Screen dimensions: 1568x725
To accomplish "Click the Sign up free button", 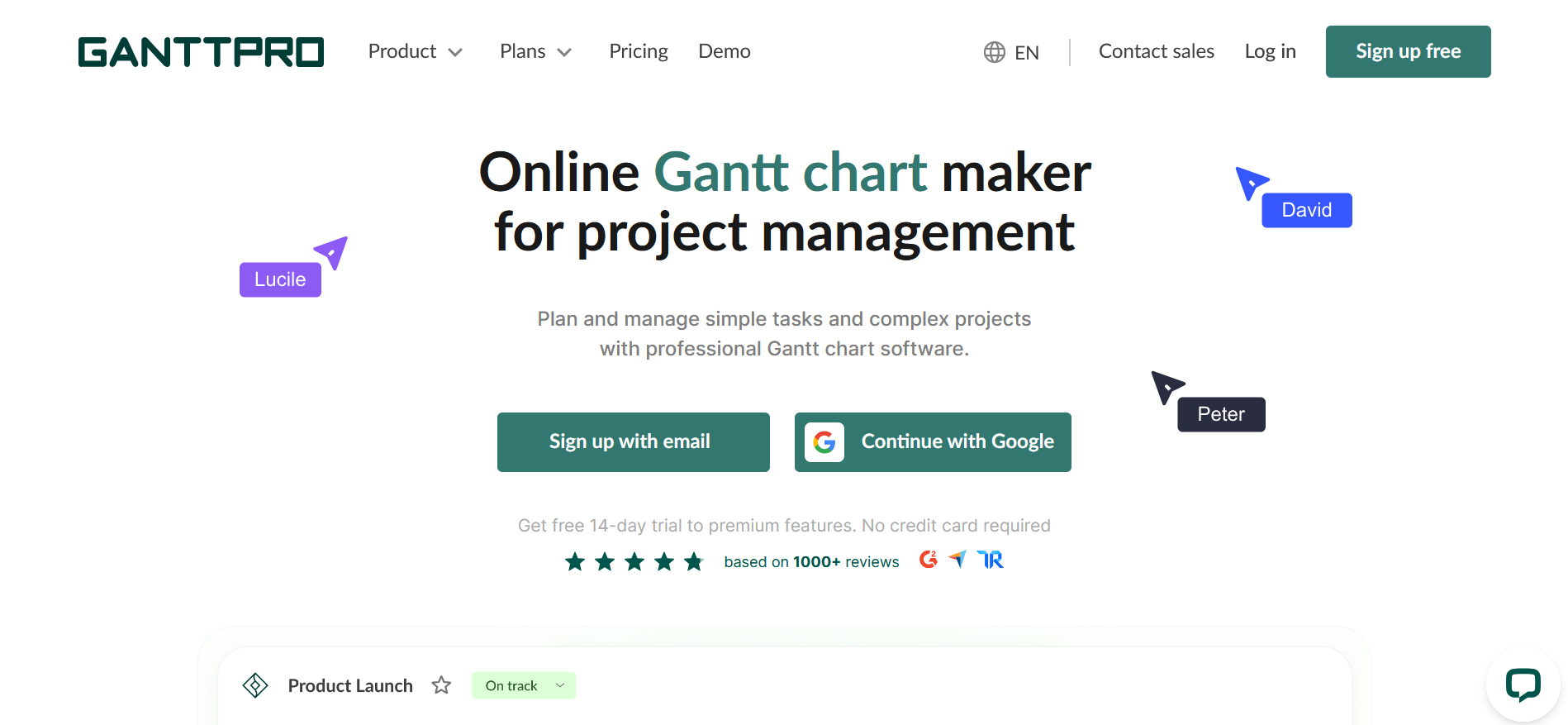I will click(1409, 51).
